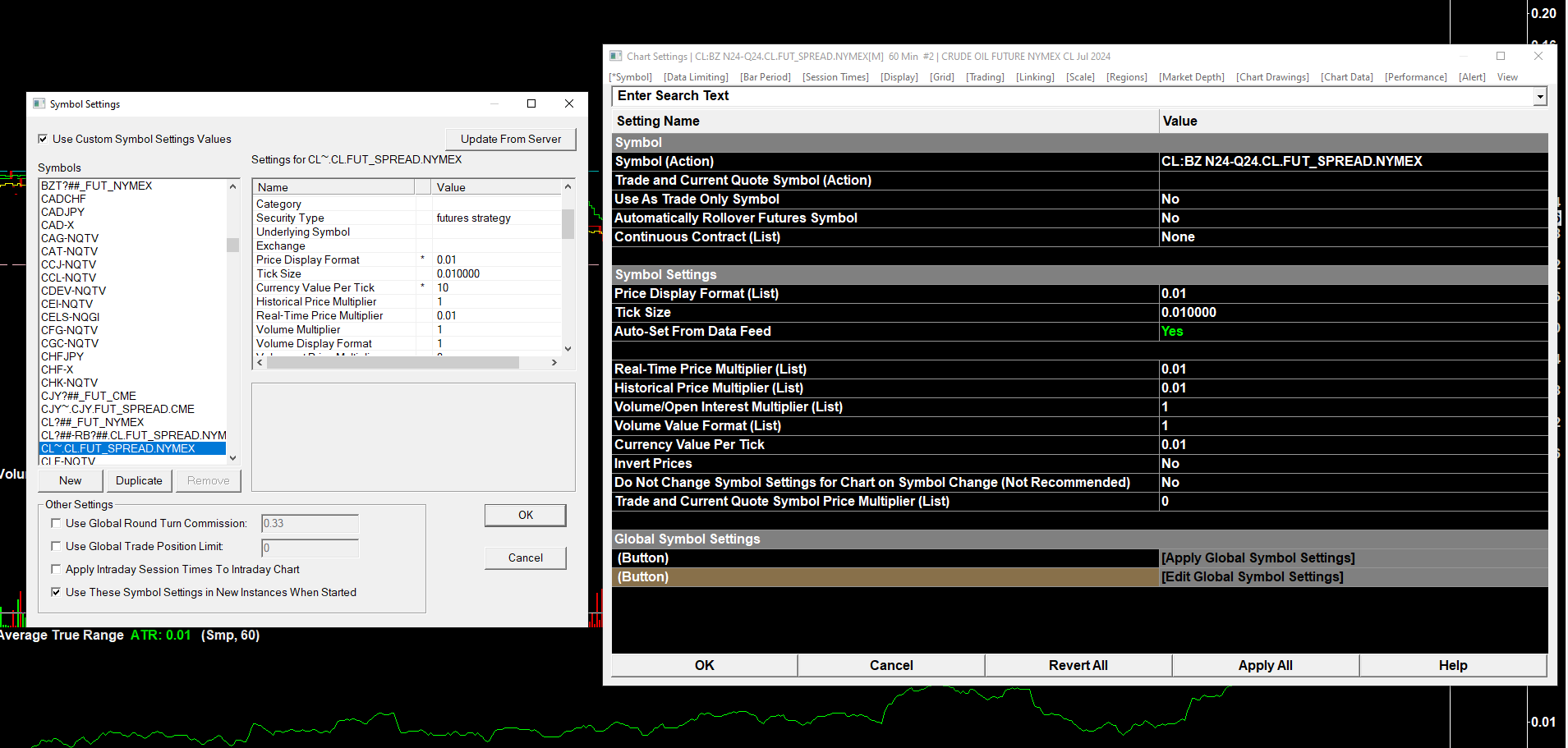
Task: Click Update From Server button
Action: (511, 139)
